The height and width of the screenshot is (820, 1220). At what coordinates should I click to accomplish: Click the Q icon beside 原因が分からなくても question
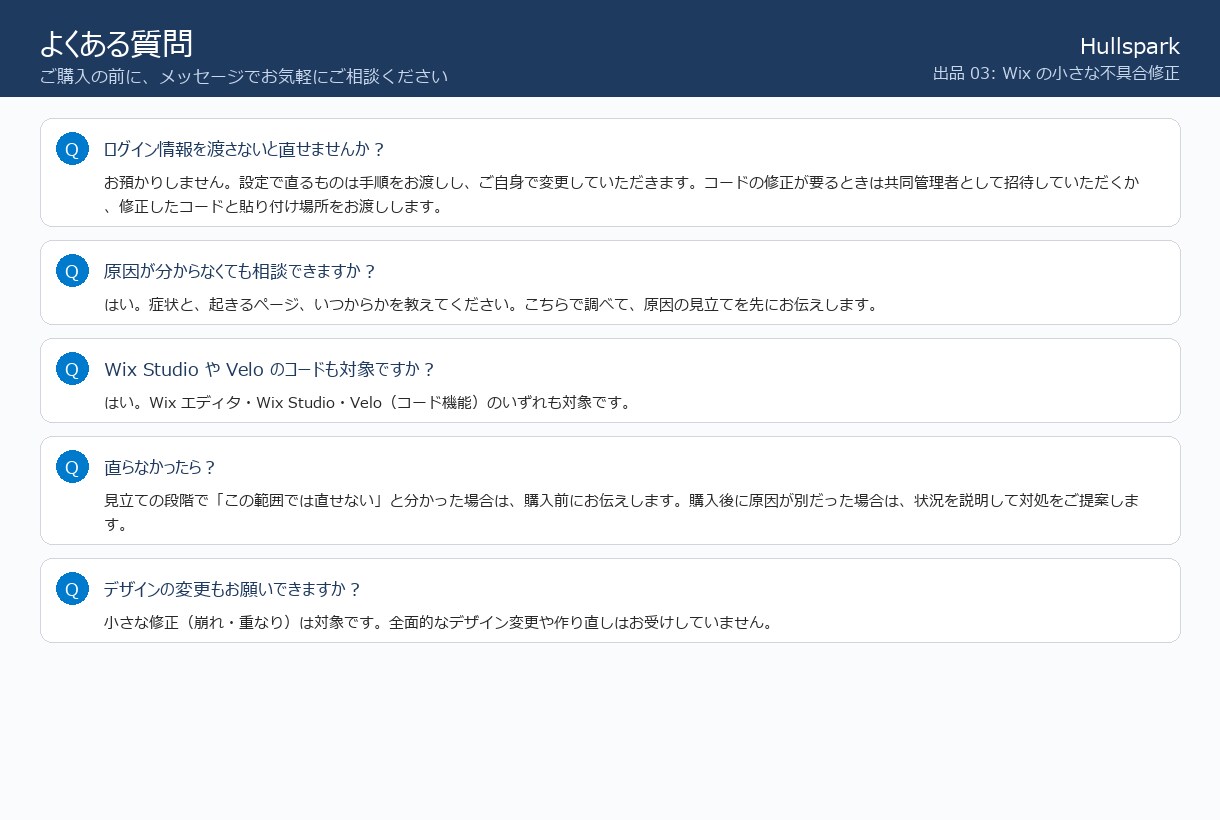pos(72,270)
